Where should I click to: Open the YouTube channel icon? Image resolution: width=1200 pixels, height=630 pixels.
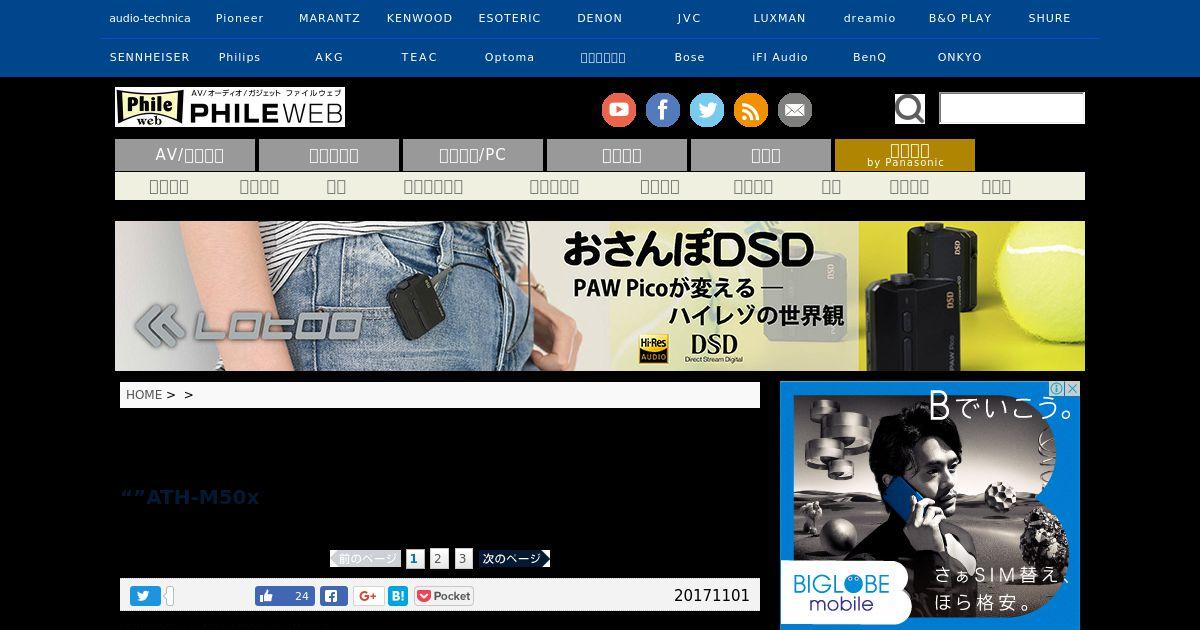click(x=619, y=110)
